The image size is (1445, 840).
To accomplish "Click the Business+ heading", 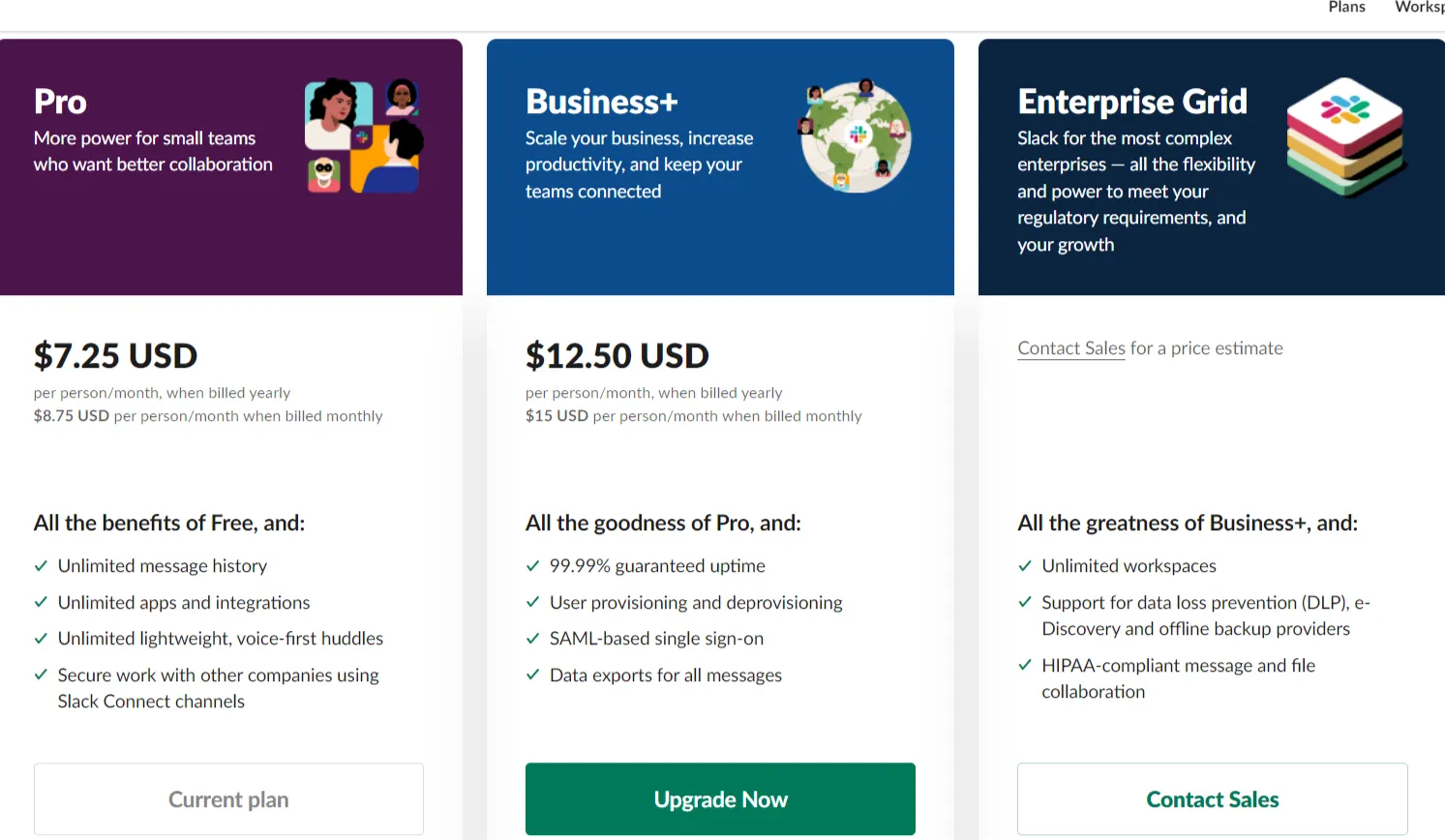I will [600, 100].
